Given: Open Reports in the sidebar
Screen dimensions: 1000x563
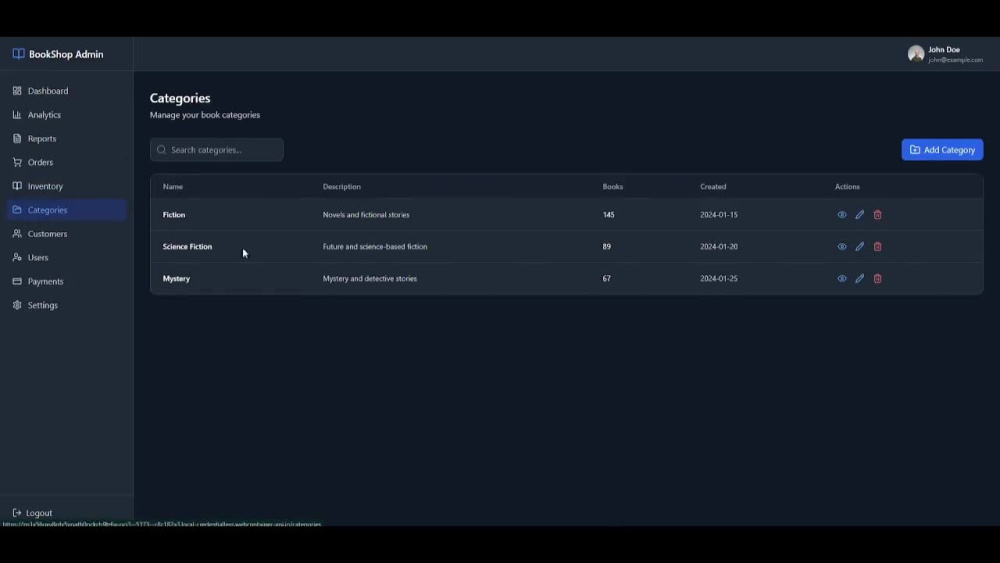Looking at the screenshot, I should tap(66, 138).
